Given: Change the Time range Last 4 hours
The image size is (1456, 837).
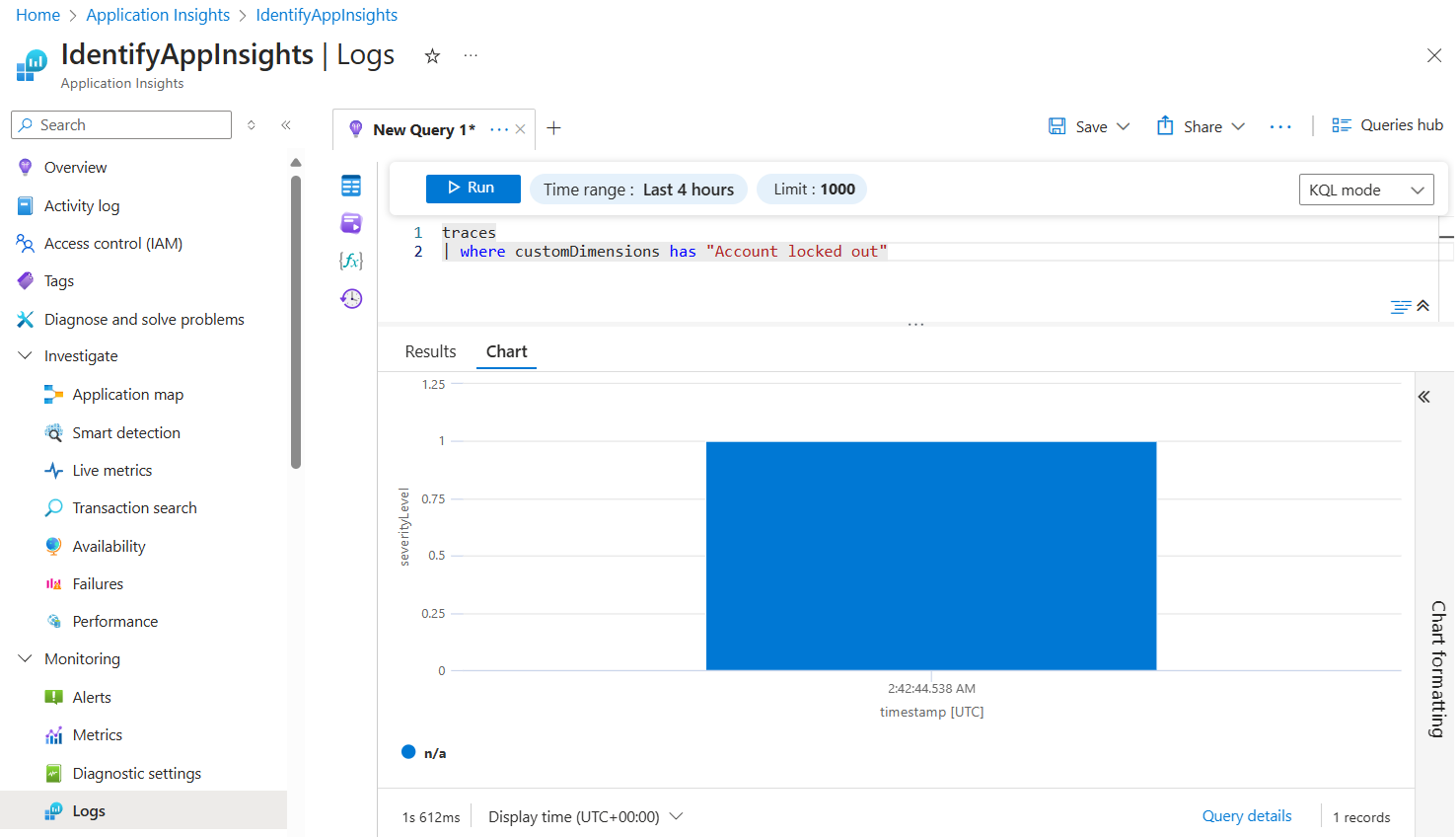Looking at the screenshot, I should click(639, 190).
